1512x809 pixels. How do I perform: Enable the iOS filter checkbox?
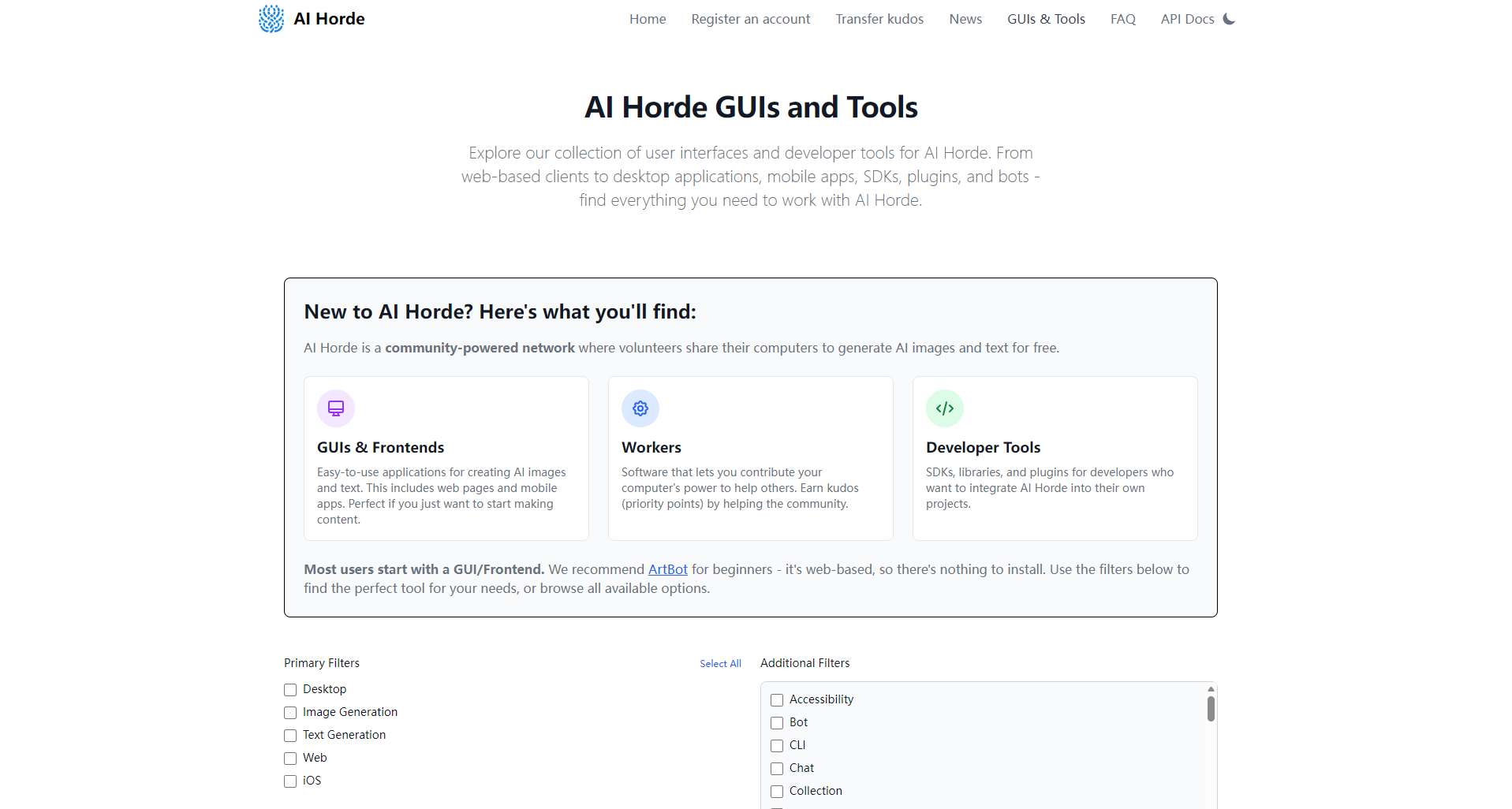point(290,781)
